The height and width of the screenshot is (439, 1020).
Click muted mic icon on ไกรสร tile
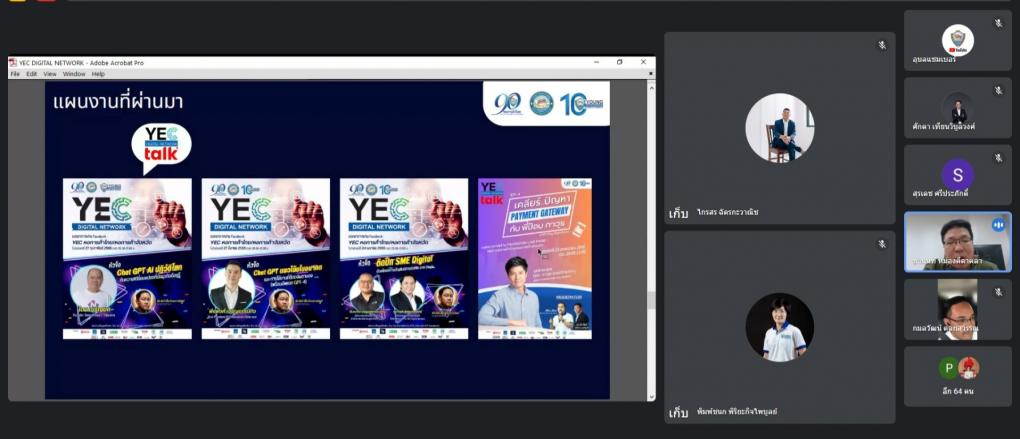pyautogui.click(x=882, y=45)
